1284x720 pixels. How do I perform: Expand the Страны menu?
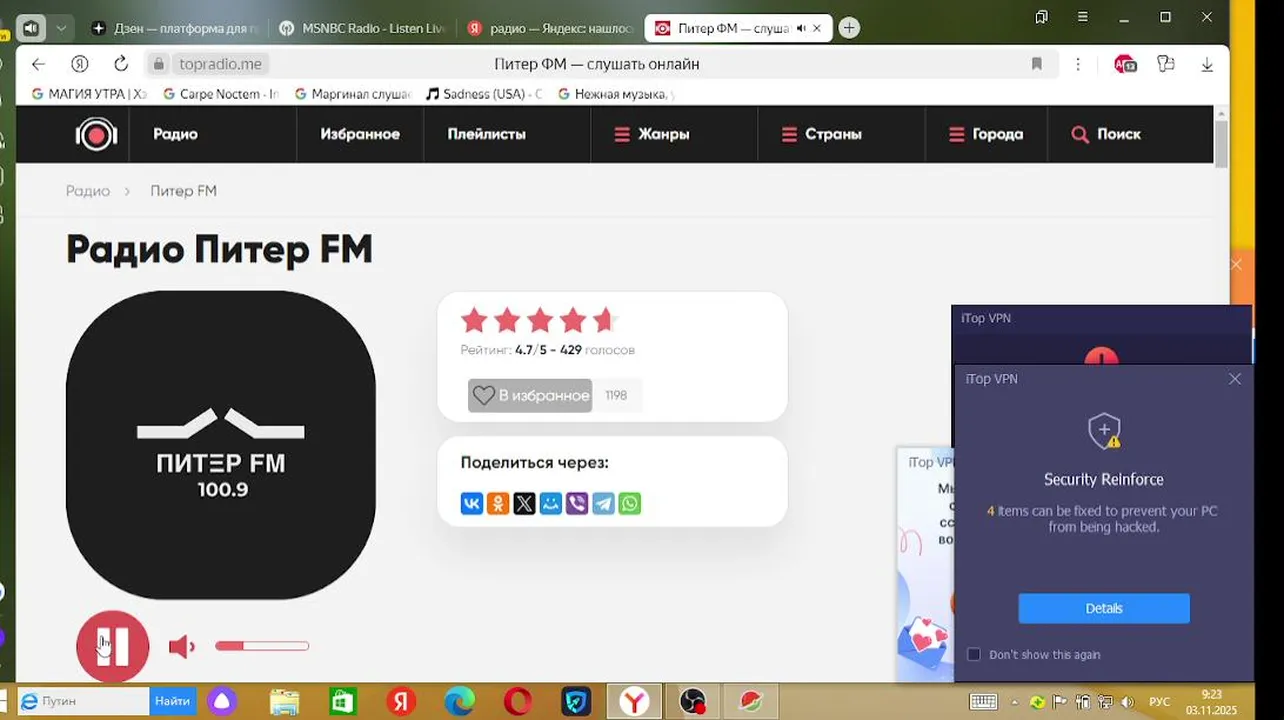coord(821,134)
